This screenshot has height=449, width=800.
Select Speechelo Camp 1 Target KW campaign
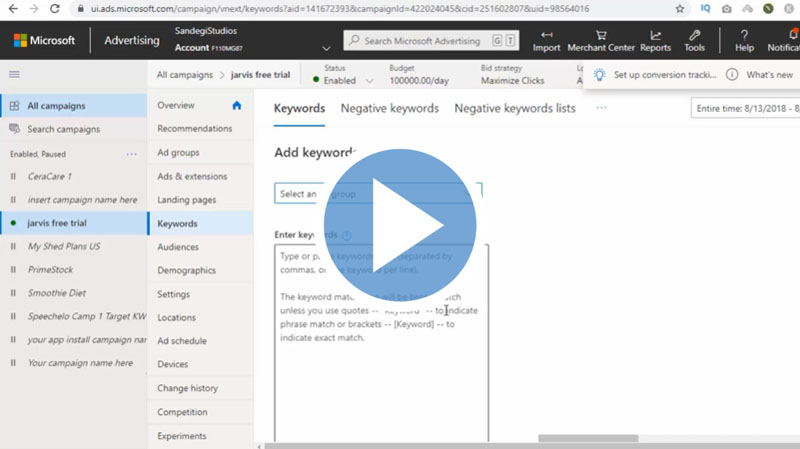pyautogui.click(x=87, y=316)
